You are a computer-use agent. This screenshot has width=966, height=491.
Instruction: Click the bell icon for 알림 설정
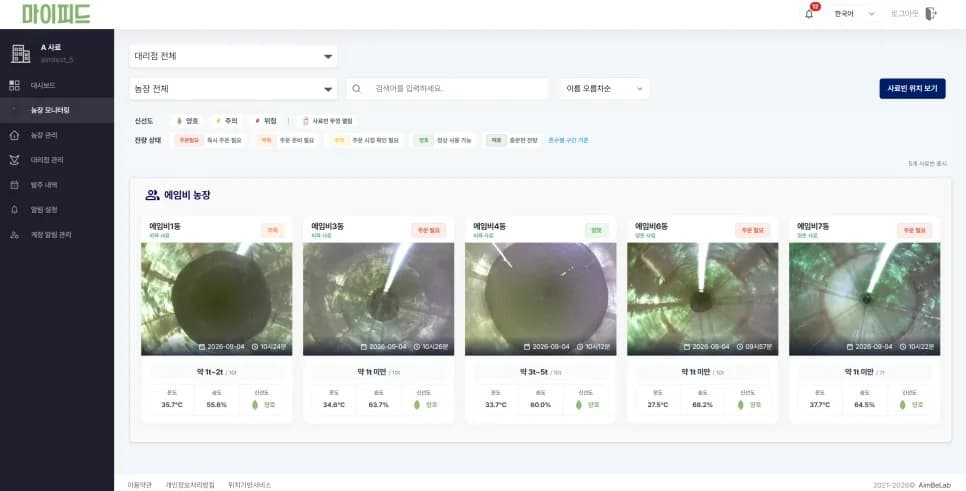(x=14, y=209)
